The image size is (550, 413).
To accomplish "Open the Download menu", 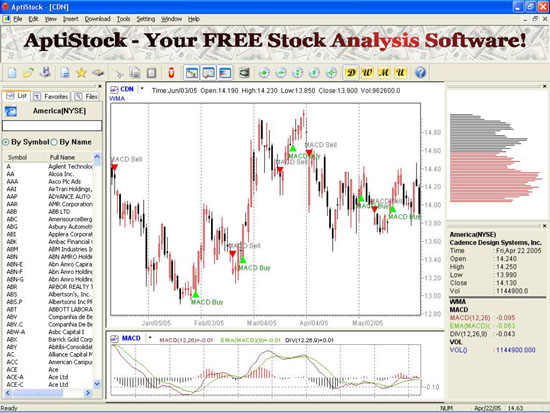I will (x=98, y=19).
